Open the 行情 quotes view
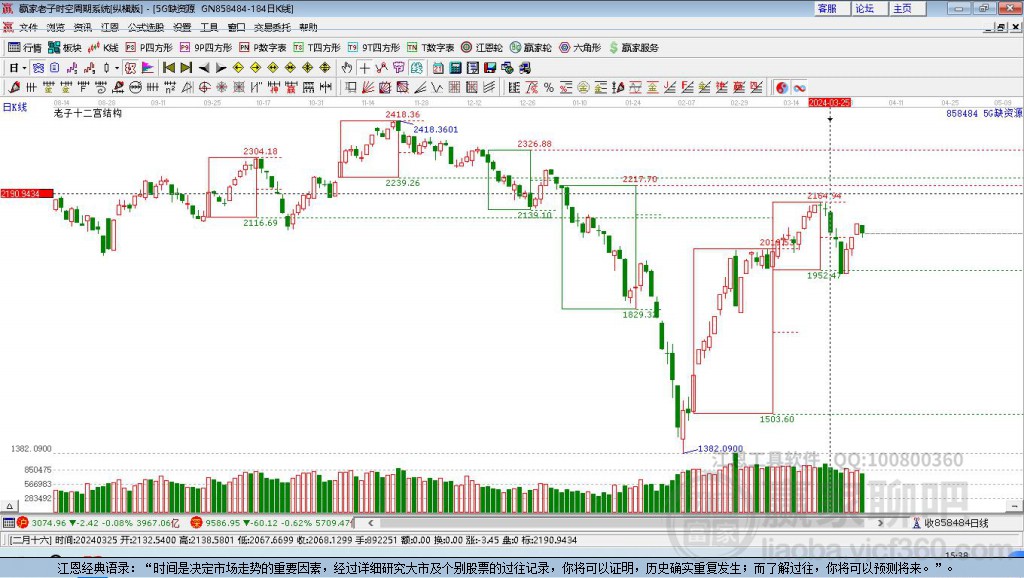Image resolution: width=1024 pixels, height=578 pixels. click(x=24, y=48)
